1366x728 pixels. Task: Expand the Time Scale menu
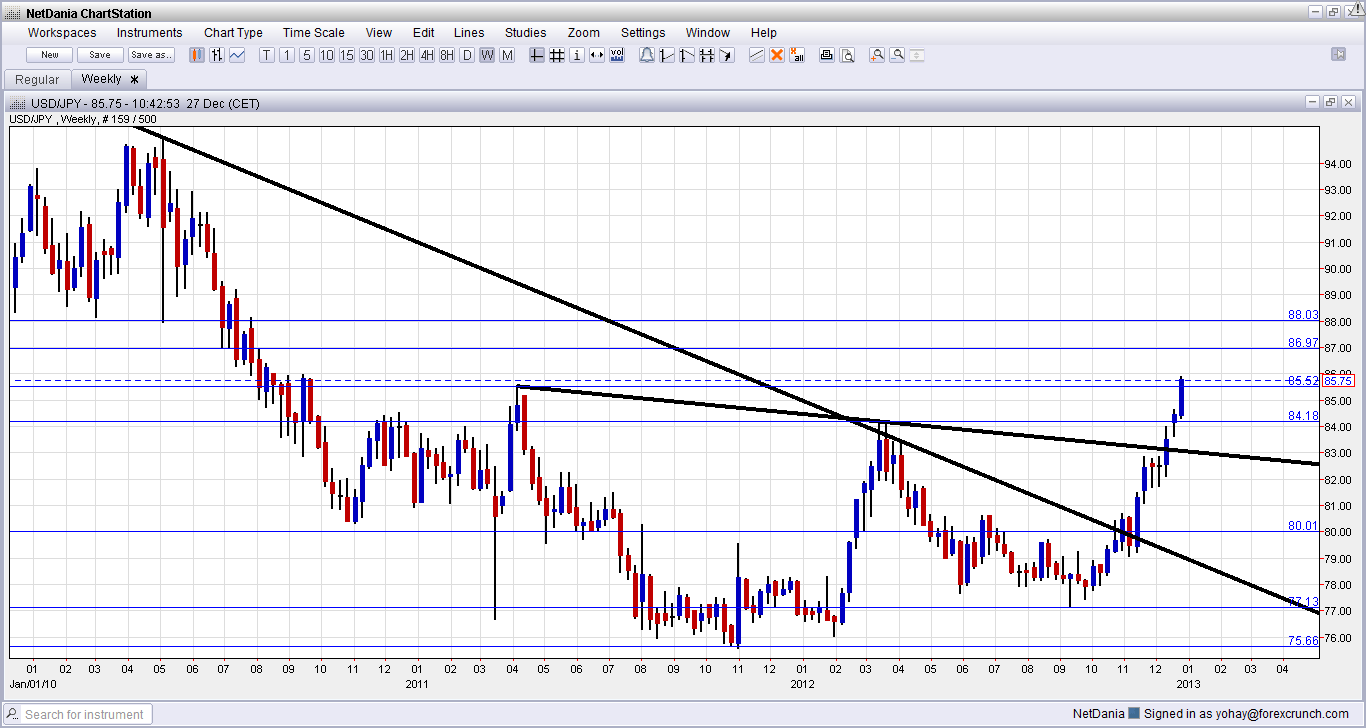pos(313,33)
